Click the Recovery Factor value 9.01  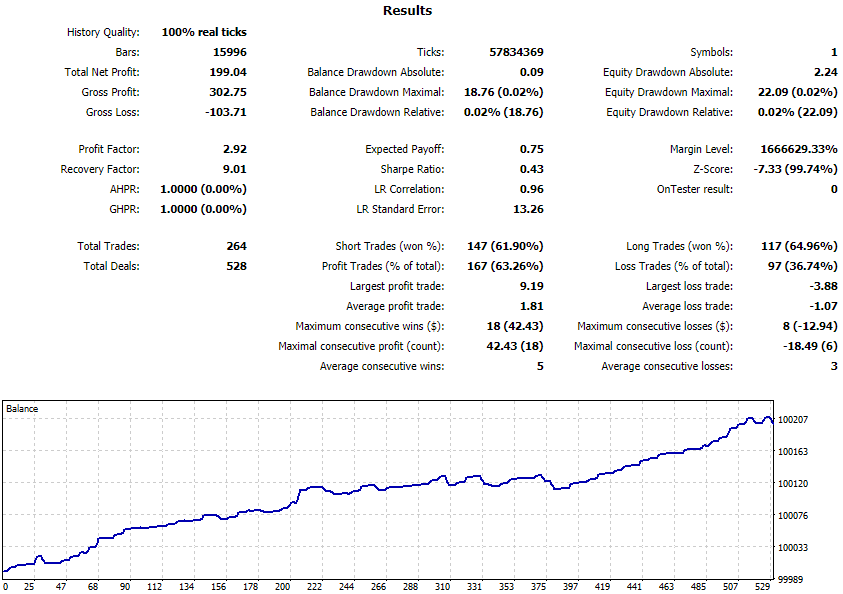coord(235,169)
